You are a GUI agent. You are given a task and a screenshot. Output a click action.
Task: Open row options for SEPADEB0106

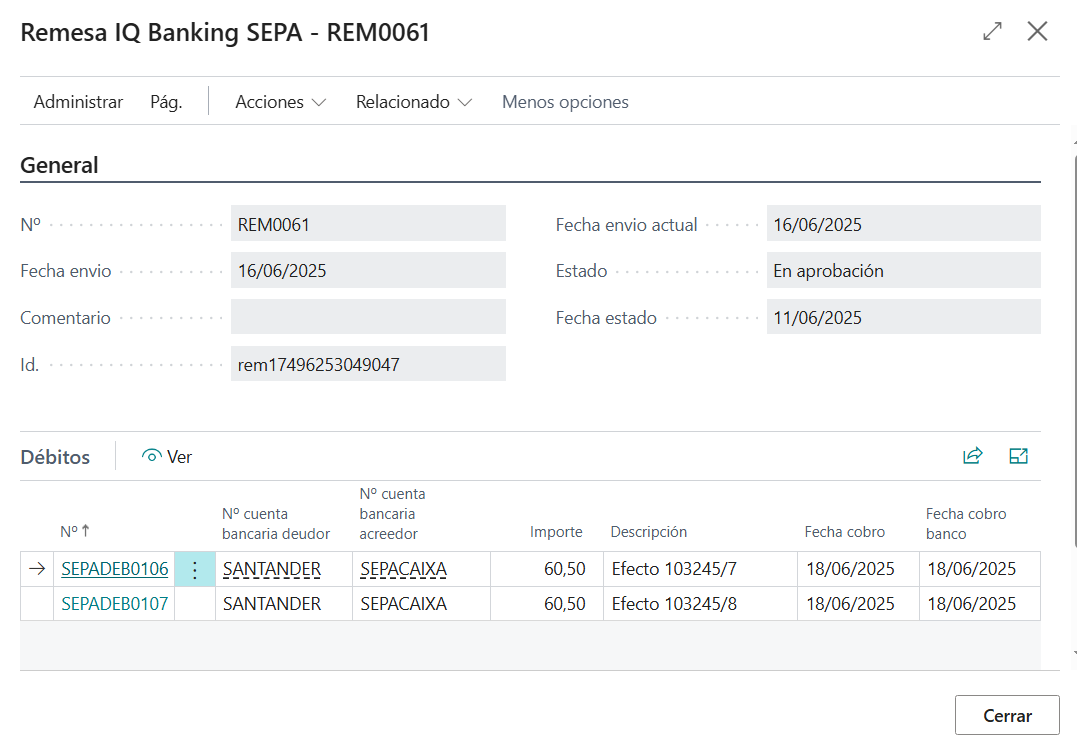tap(195, 570)
